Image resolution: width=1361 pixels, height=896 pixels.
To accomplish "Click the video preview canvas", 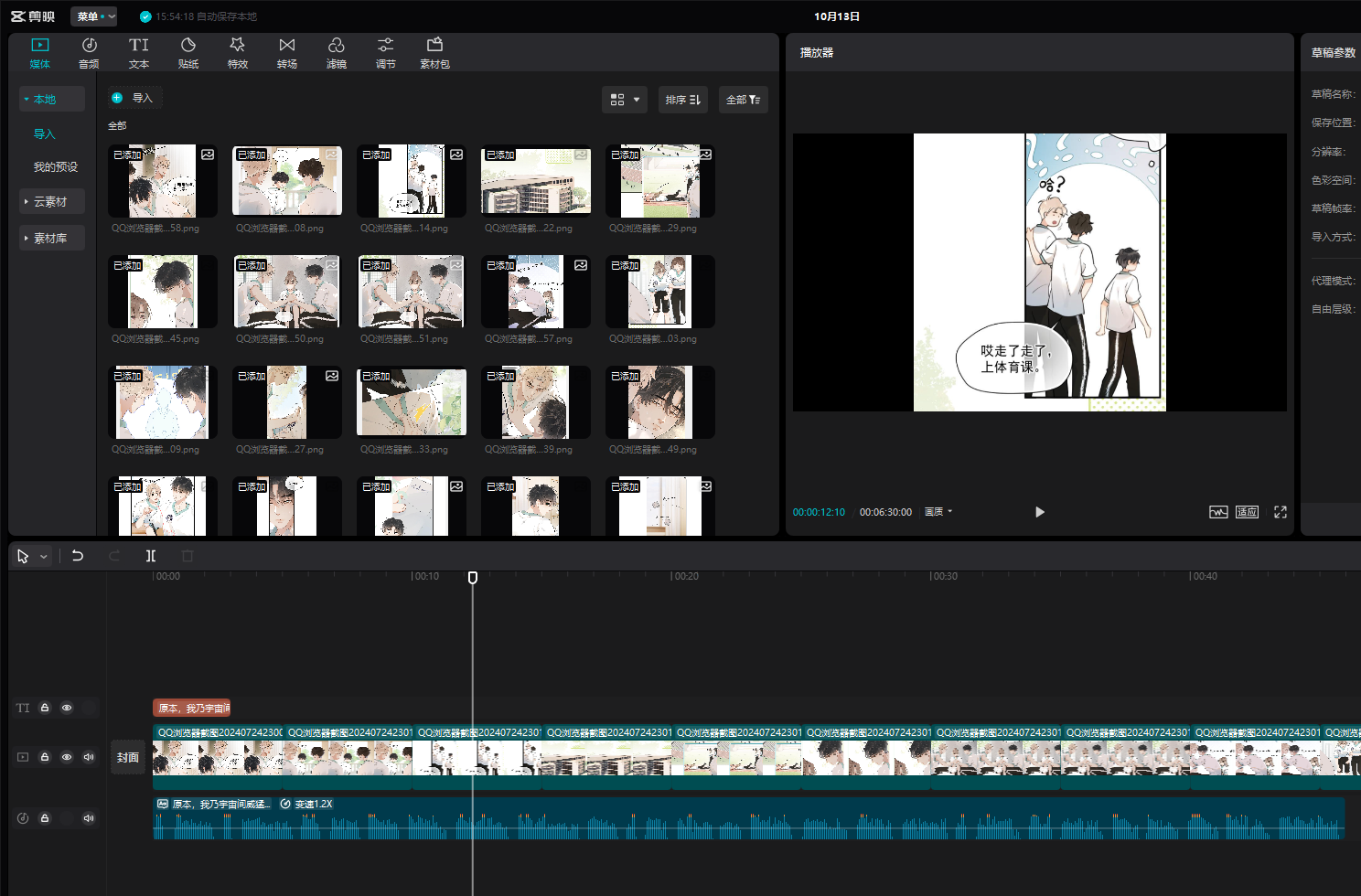I will 1040,272.
